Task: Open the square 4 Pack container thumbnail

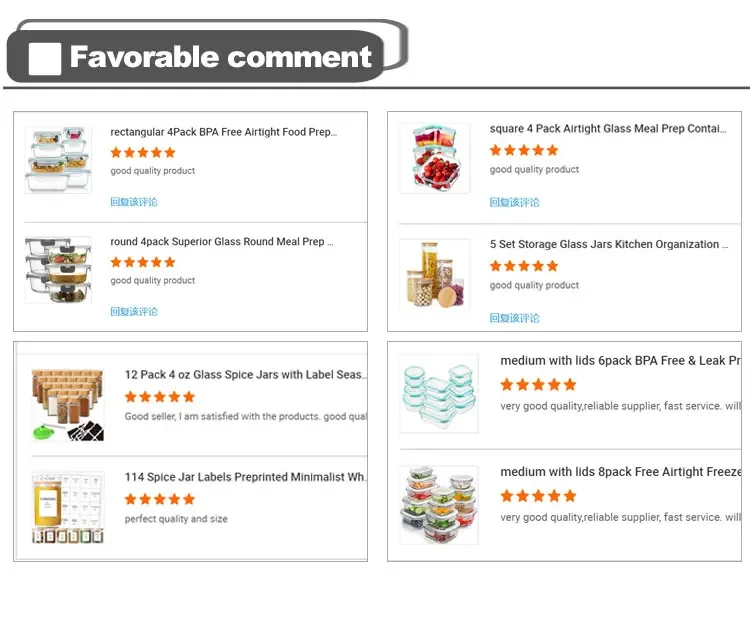Action: click(x=434, y=158)
